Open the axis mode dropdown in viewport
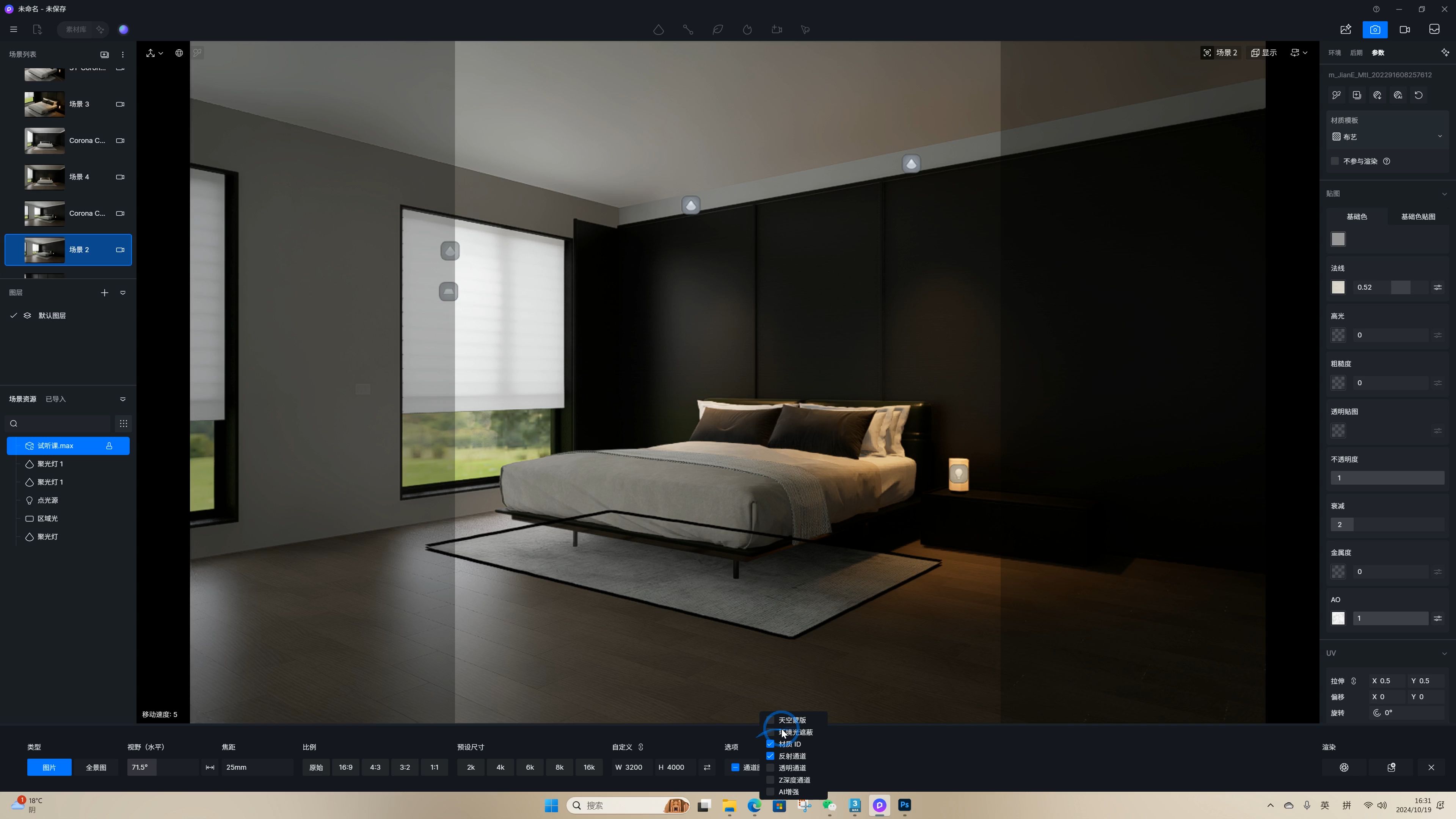Image resolution: width=1456 pixels, height=819 pixels. [x=154, y=53]
